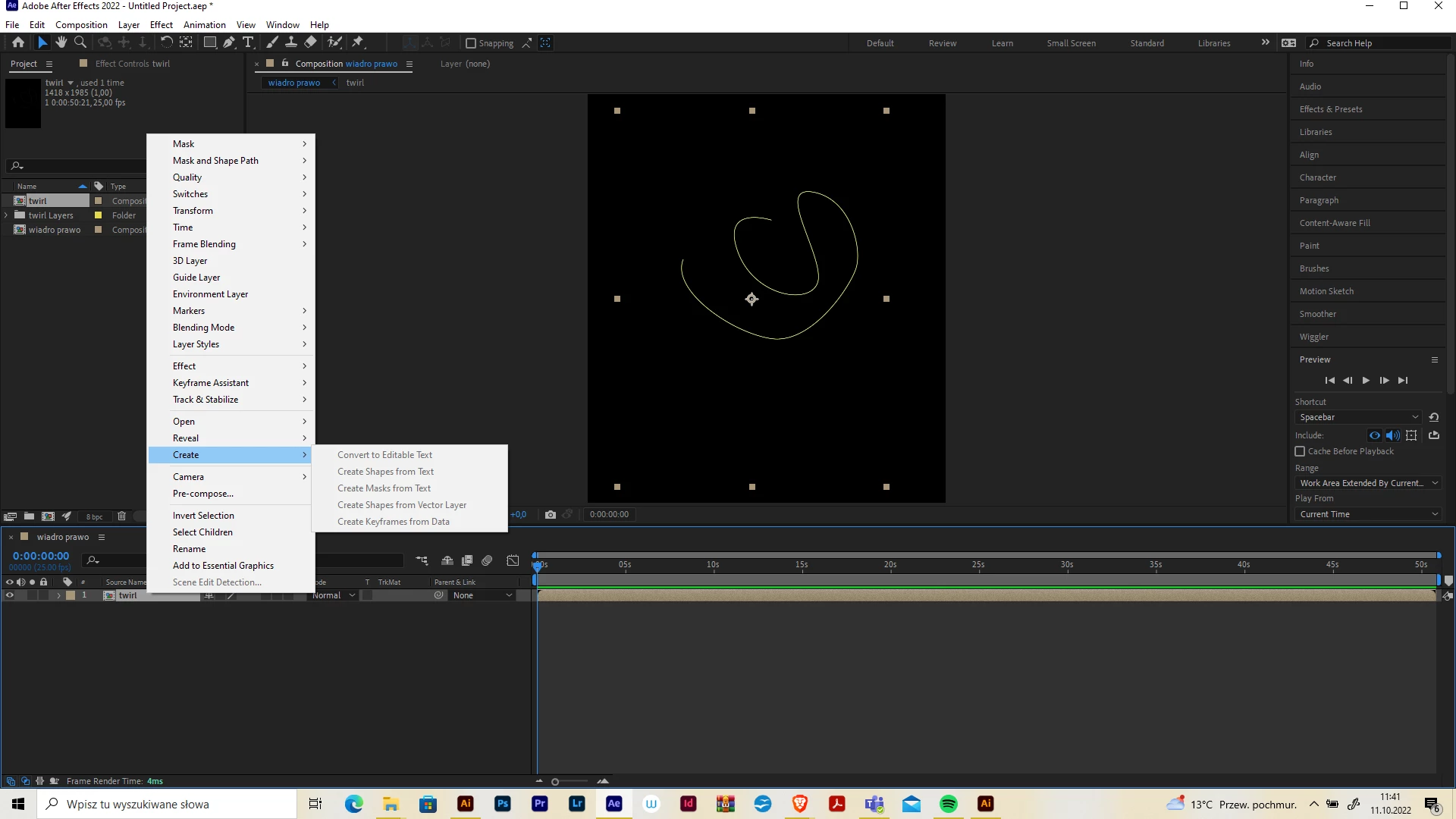
Task: Open the Pre-compose menu entry
Action: pos(202,494)
